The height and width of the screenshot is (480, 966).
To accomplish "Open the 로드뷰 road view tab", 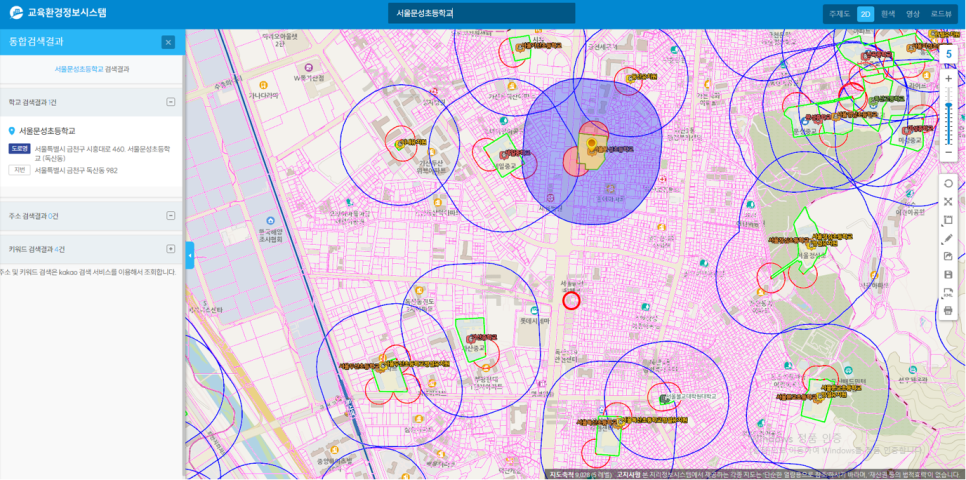I will pyautogui.click(x=941, y=14).
